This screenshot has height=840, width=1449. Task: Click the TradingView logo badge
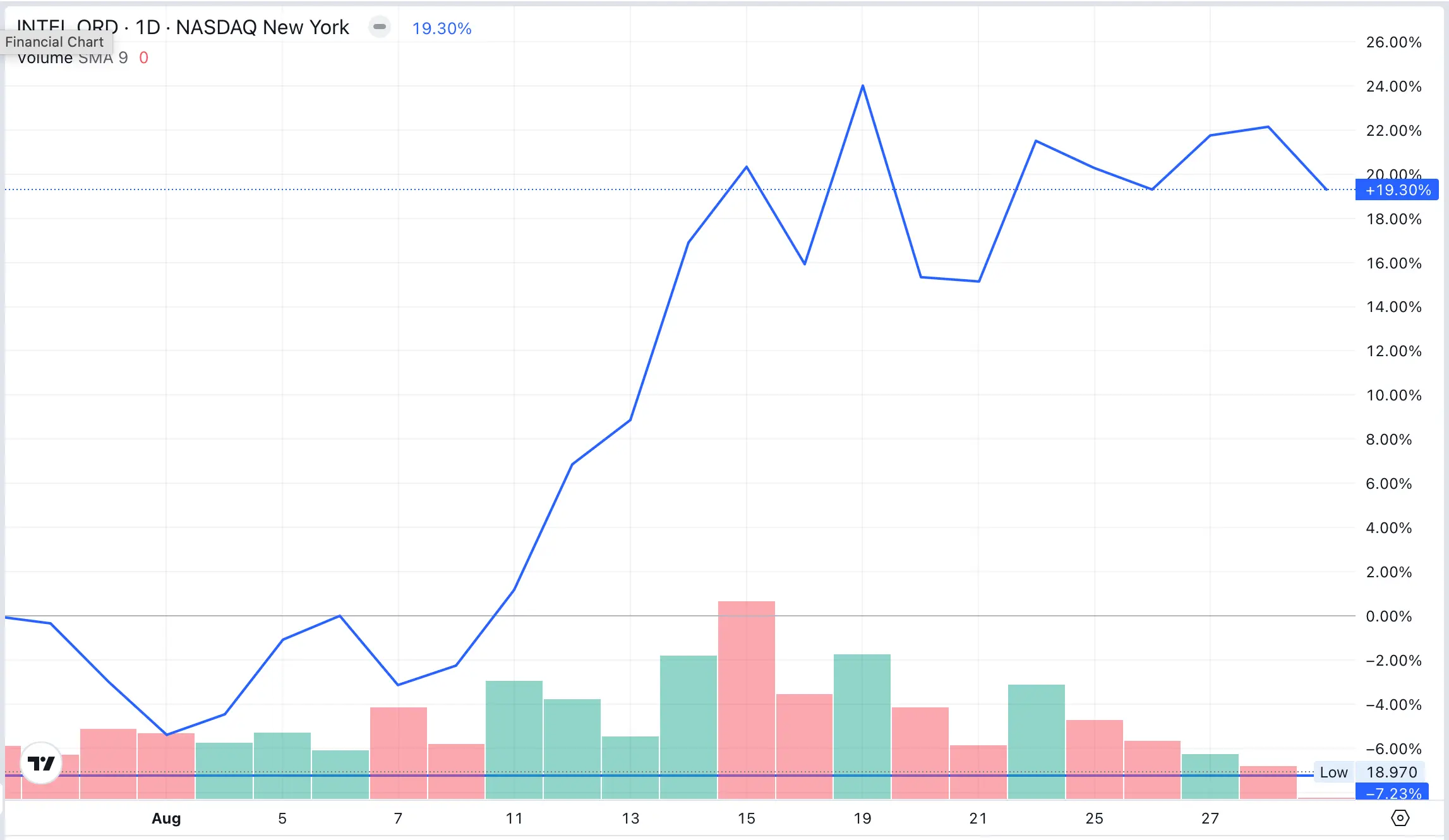(42, 763)
